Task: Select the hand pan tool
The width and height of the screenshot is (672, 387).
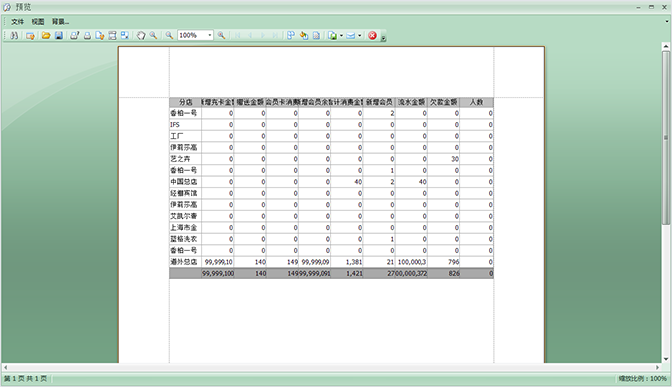Action: click(141, 36)
